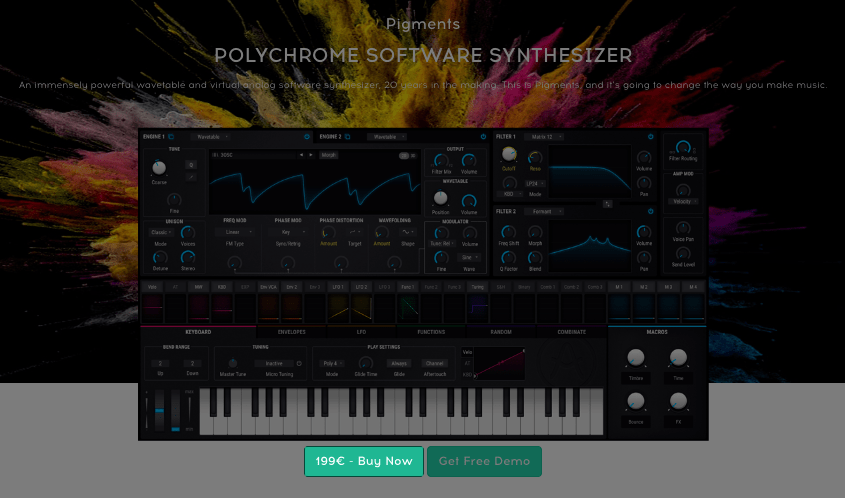
Task: Click the Coarse tune knob
Action: (x=158, y=168)
